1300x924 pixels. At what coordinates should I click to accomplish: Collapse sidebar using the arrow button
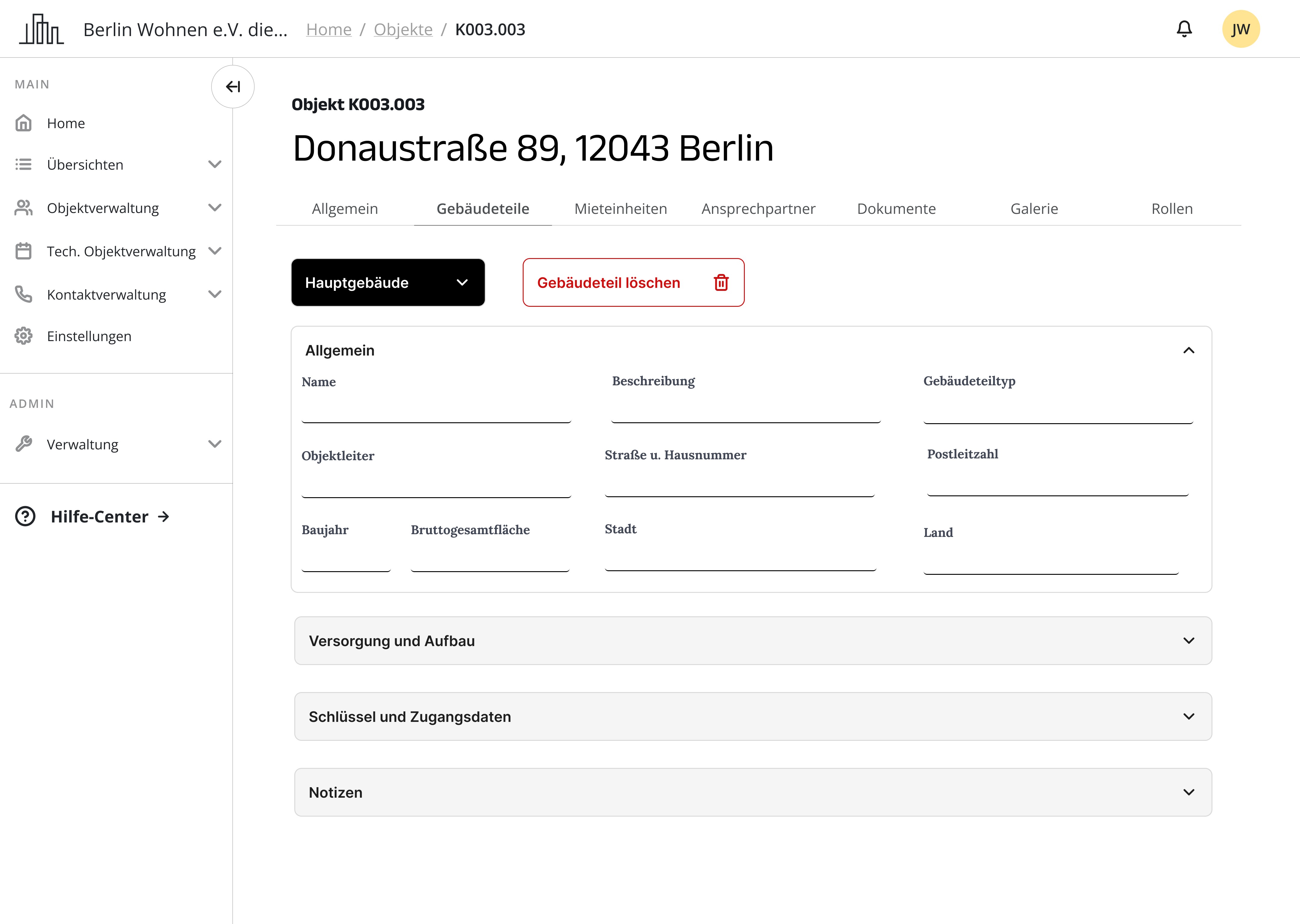click(x=233, y=87)
